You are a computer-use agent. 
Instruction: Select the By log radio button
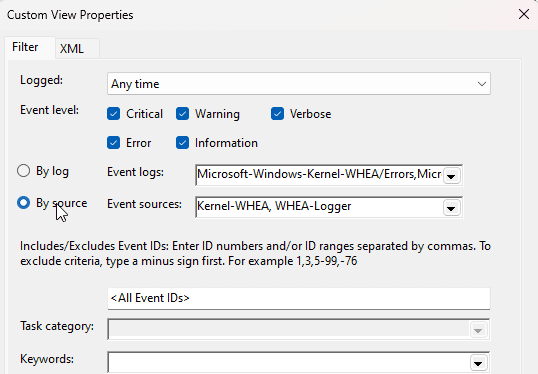click(x=23, y=171)
